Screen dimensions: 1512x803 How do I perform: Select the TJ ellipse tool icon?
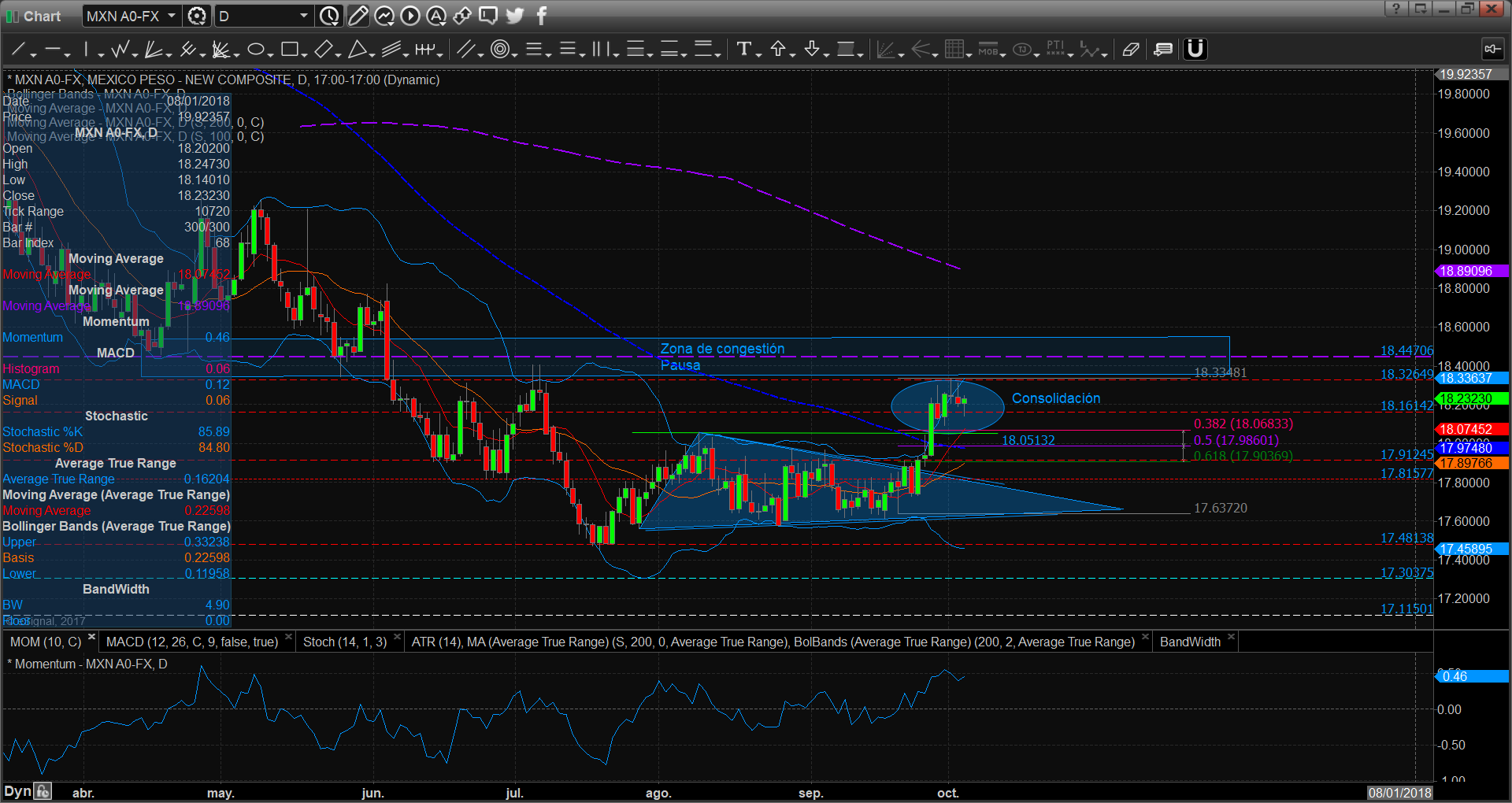click(x=1022, y=50)
